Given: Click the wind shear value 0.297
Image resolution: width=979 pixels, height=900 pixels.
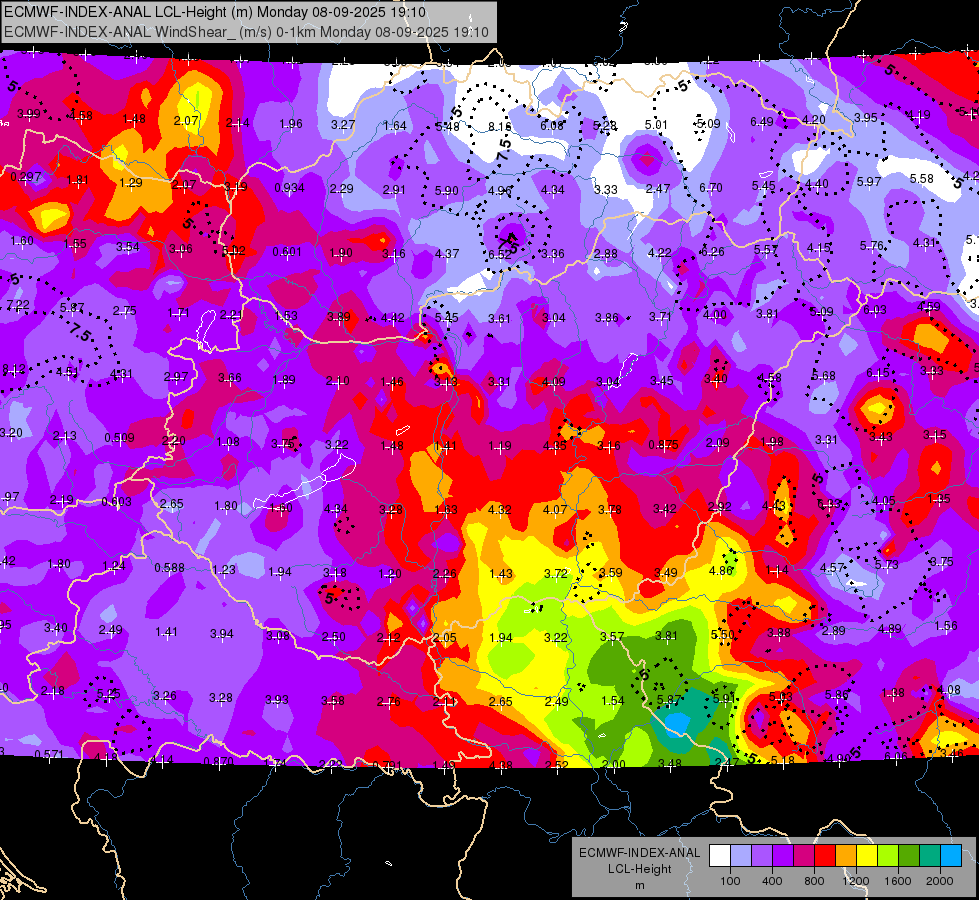Looking at the screenshot, I should (26, 177).
